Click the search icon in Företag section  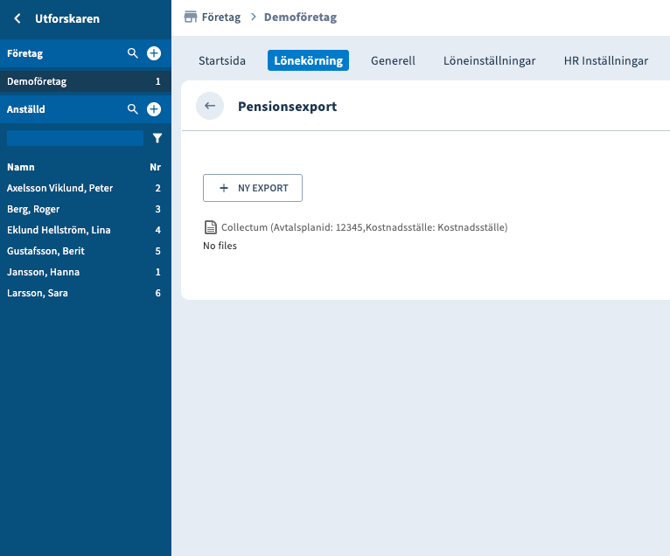click(132, 53)
